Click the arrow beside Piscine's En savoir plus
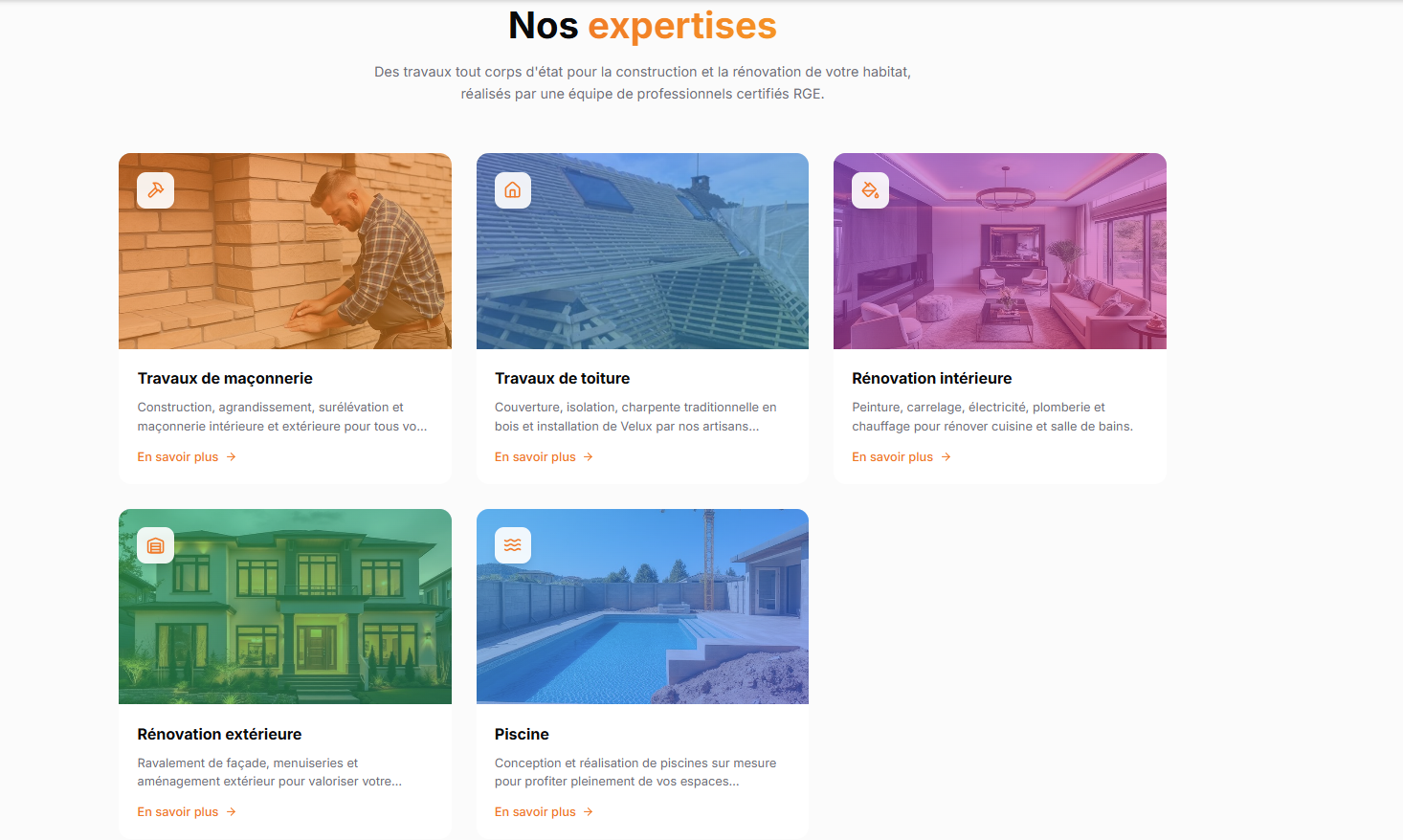 click(589, 812)
